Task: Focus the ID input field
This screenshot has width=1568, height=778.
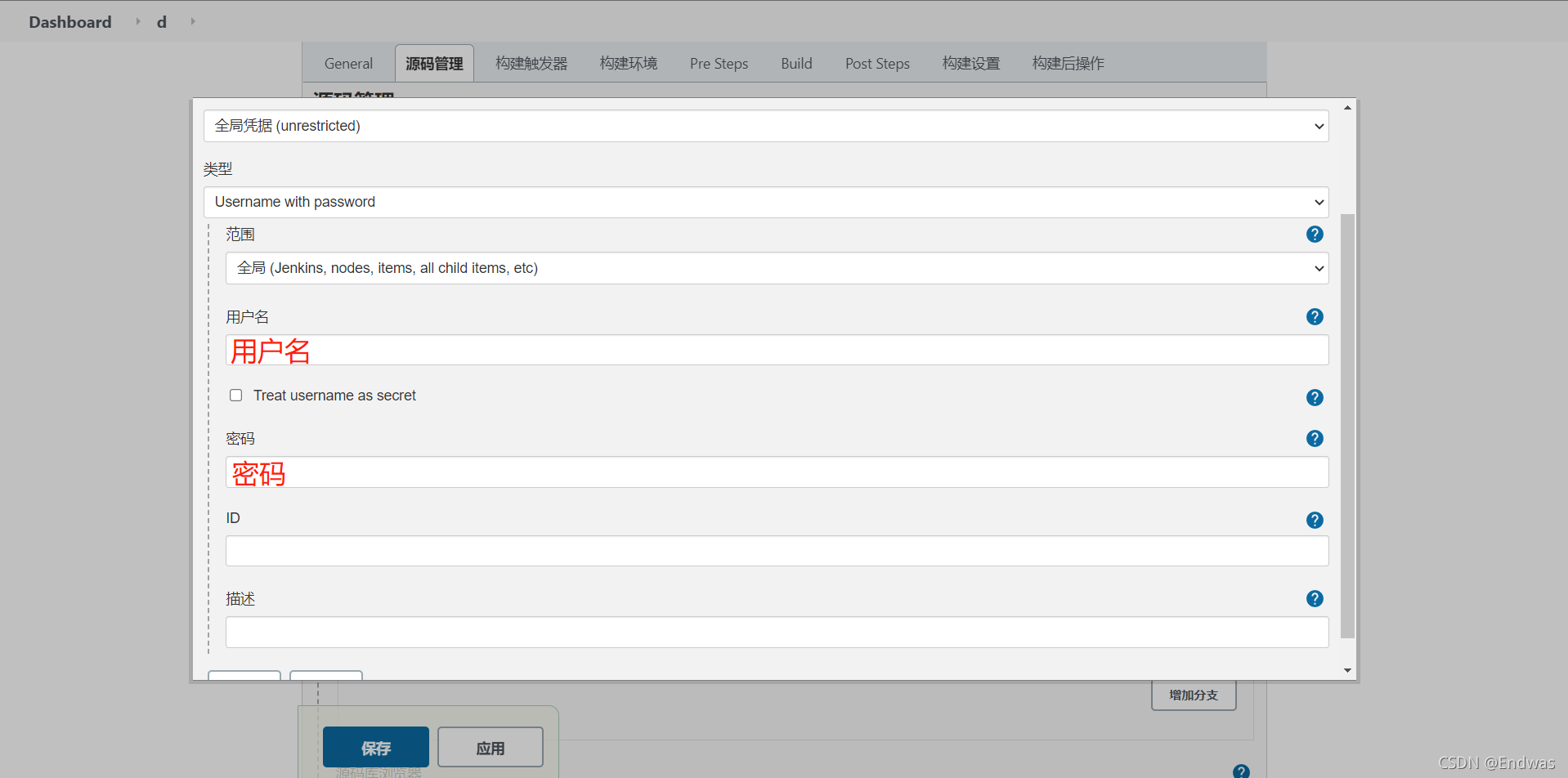Action: point(777,551)
